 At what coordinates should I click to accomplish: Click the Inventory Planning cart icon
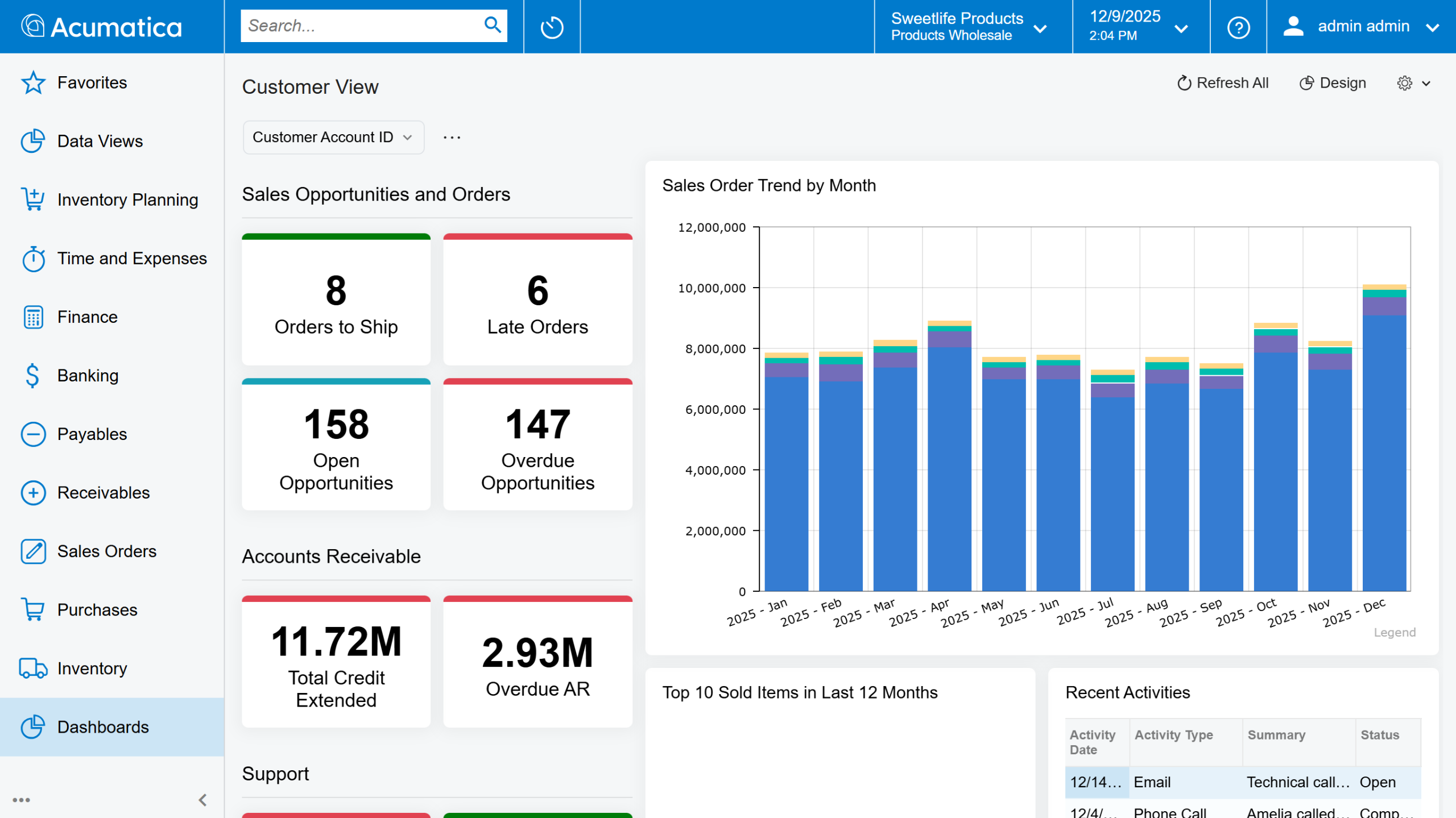[33, 200]
